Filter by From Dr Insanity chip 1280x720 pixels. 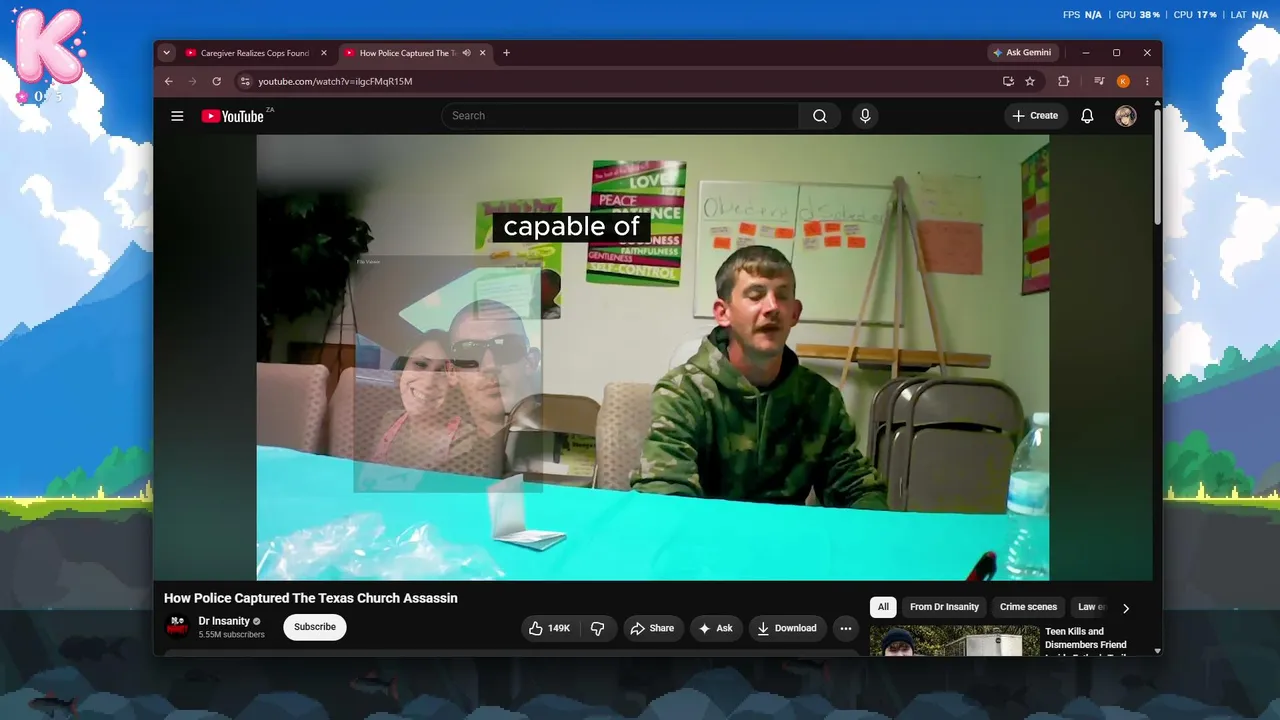tap(944, 607)
